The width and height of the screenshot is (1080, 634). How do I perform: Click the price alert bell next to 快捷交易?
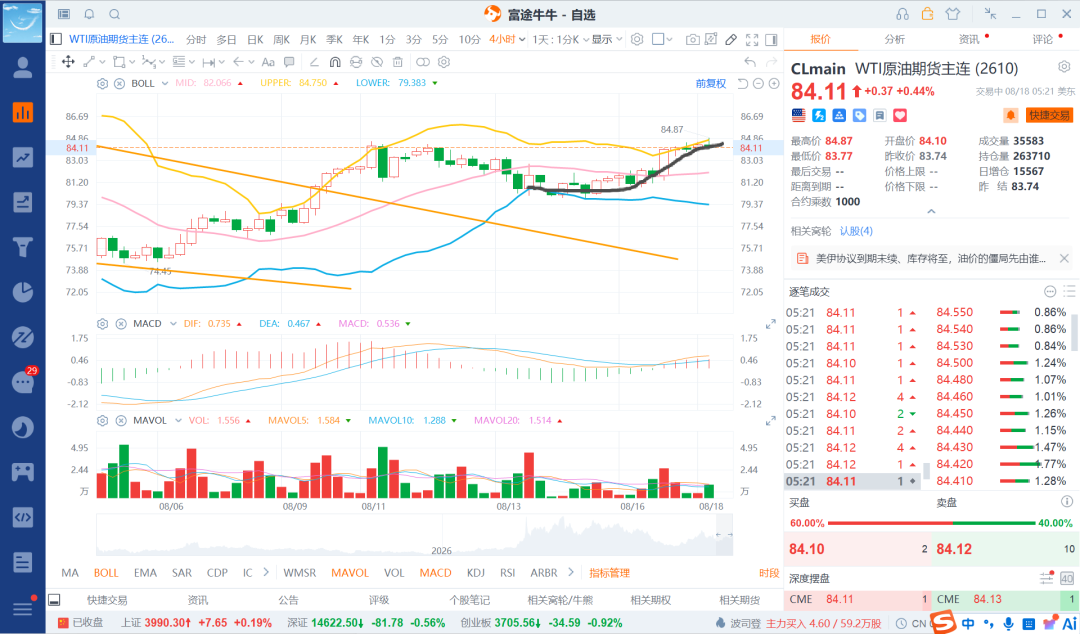click(1010, 115)
